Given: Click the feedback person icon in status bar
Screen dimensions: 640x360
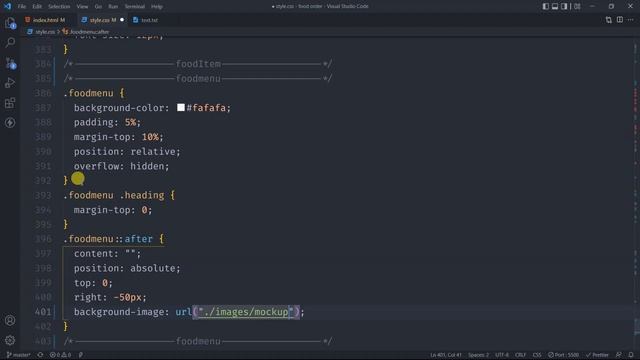Looking at the screenshot, I should click(x=619, y=355).
